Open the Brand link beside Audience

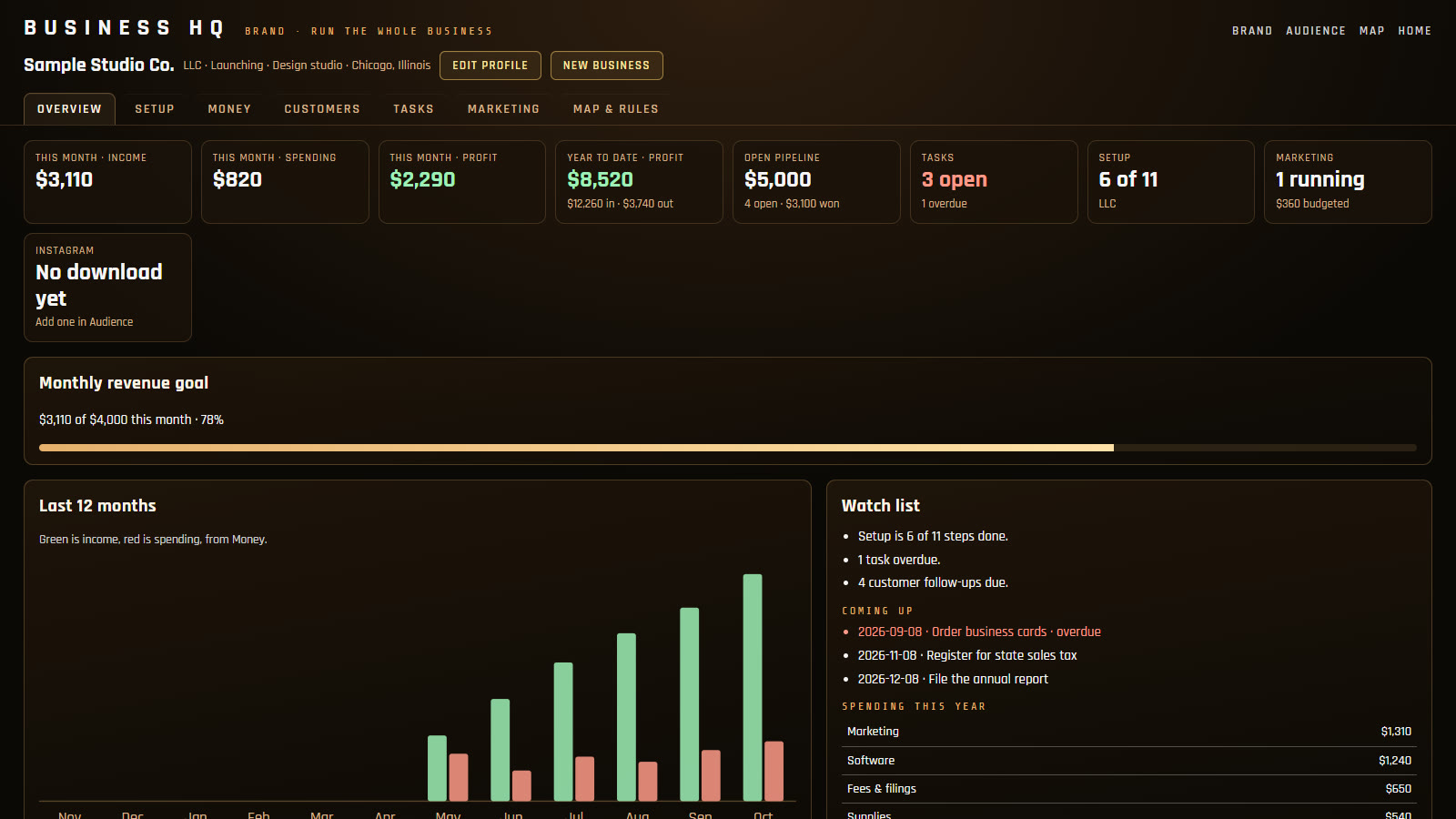(x=1252, y=31)
